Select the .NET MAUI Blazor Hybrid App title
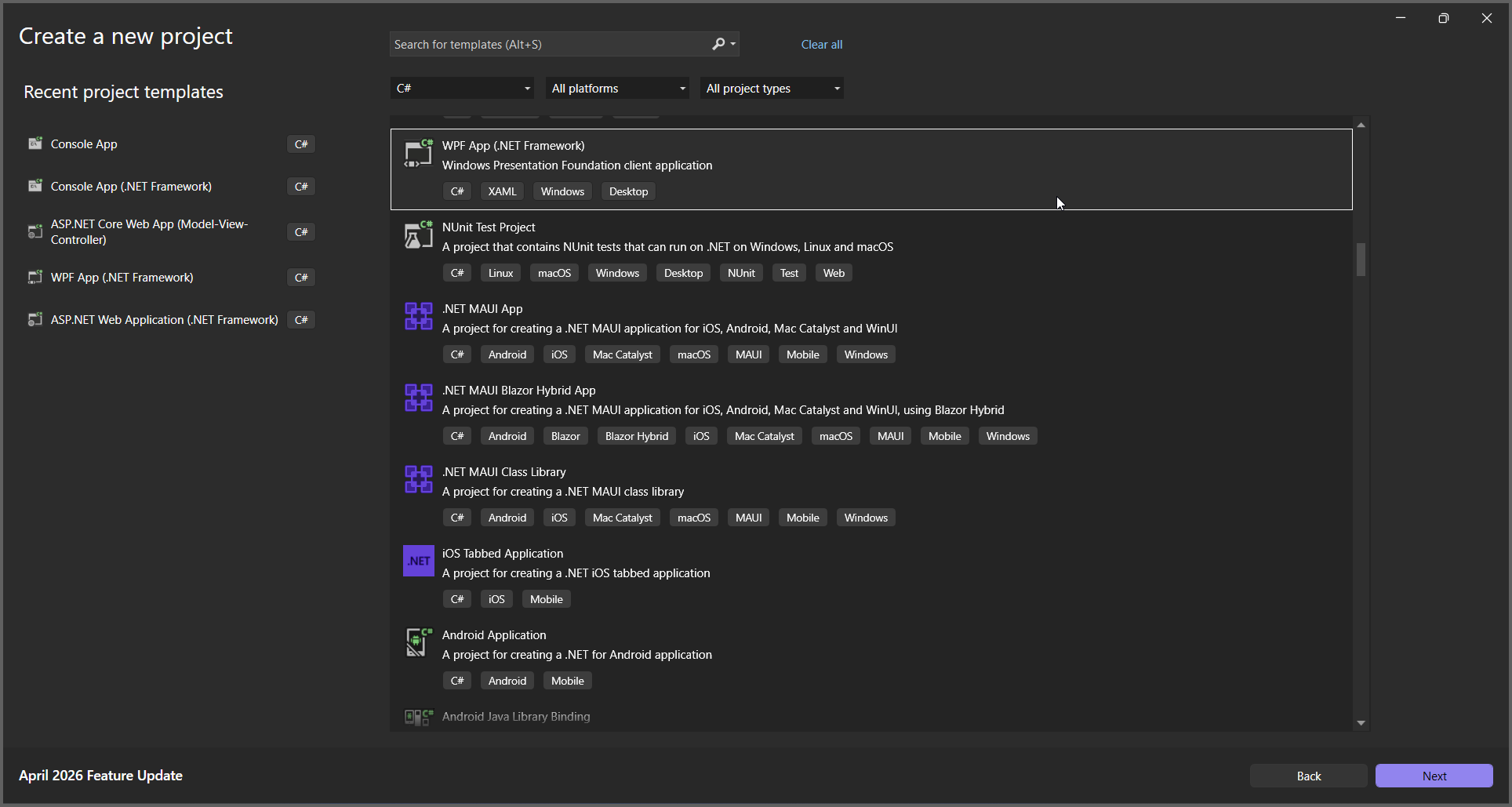1512x807 pixels. [519, 390]
